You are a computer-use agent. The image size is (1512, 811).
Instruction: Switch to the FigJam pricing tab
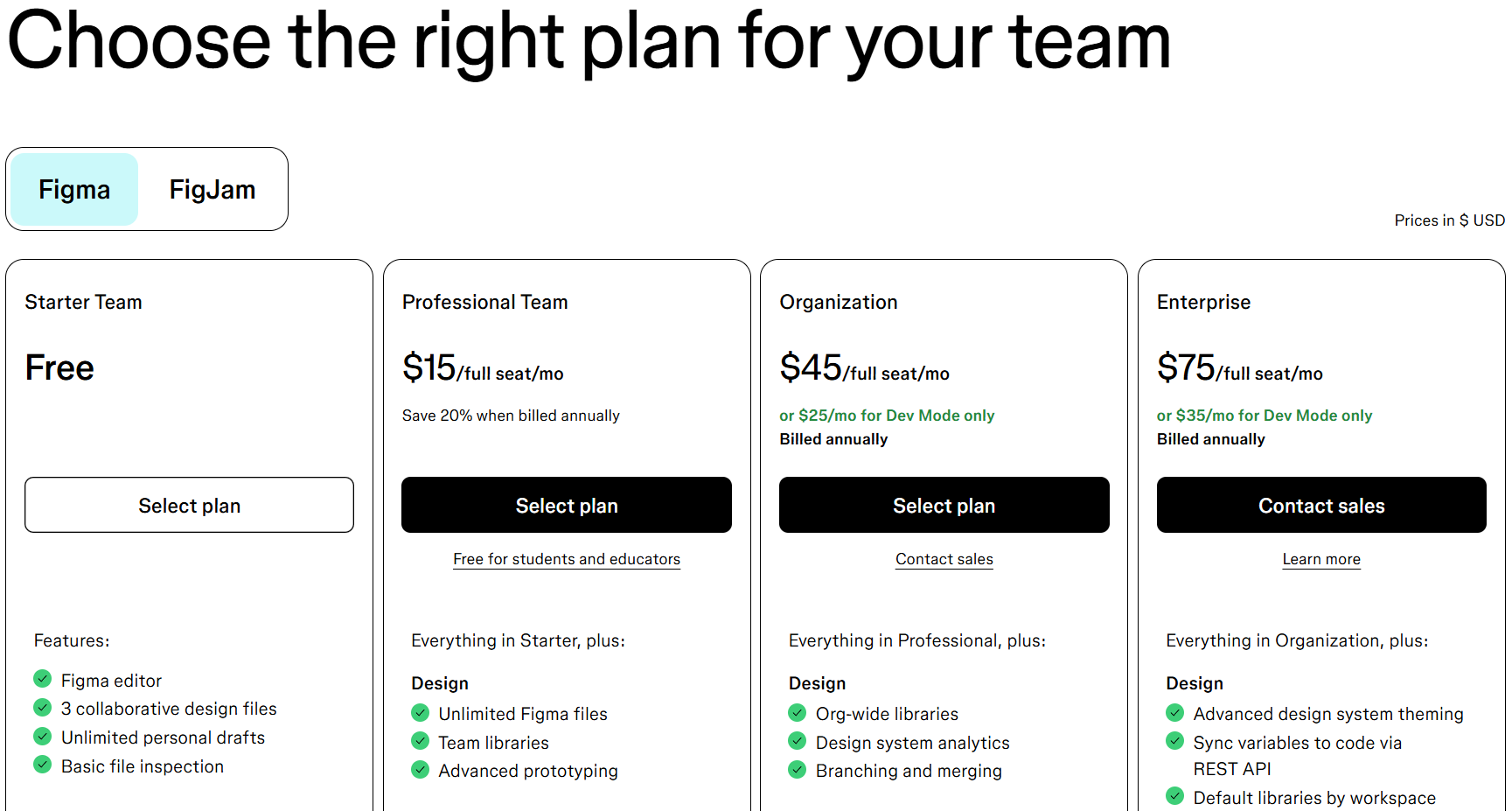coord(213,190)
